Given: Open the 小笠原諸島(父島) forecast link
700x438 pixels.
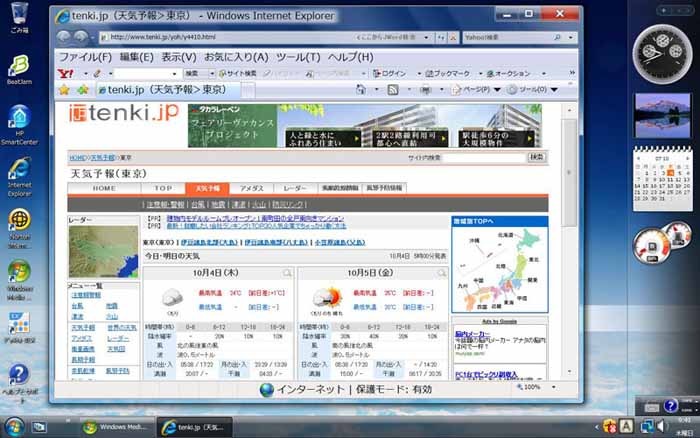Looking at the screenshot, I should point(340,242).
